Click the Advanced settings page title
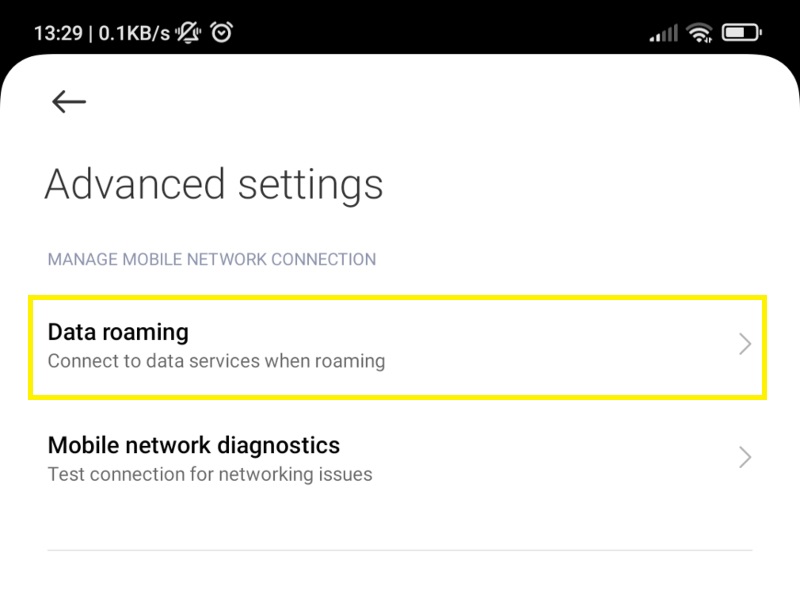The height and width of the screenshot is (600, 800). tap(214, 185)
